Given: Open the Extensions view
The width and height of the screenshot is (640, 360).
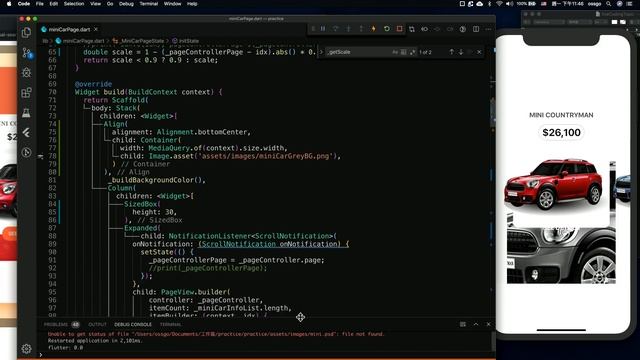Looking at the screenshot, I should 27,93.
